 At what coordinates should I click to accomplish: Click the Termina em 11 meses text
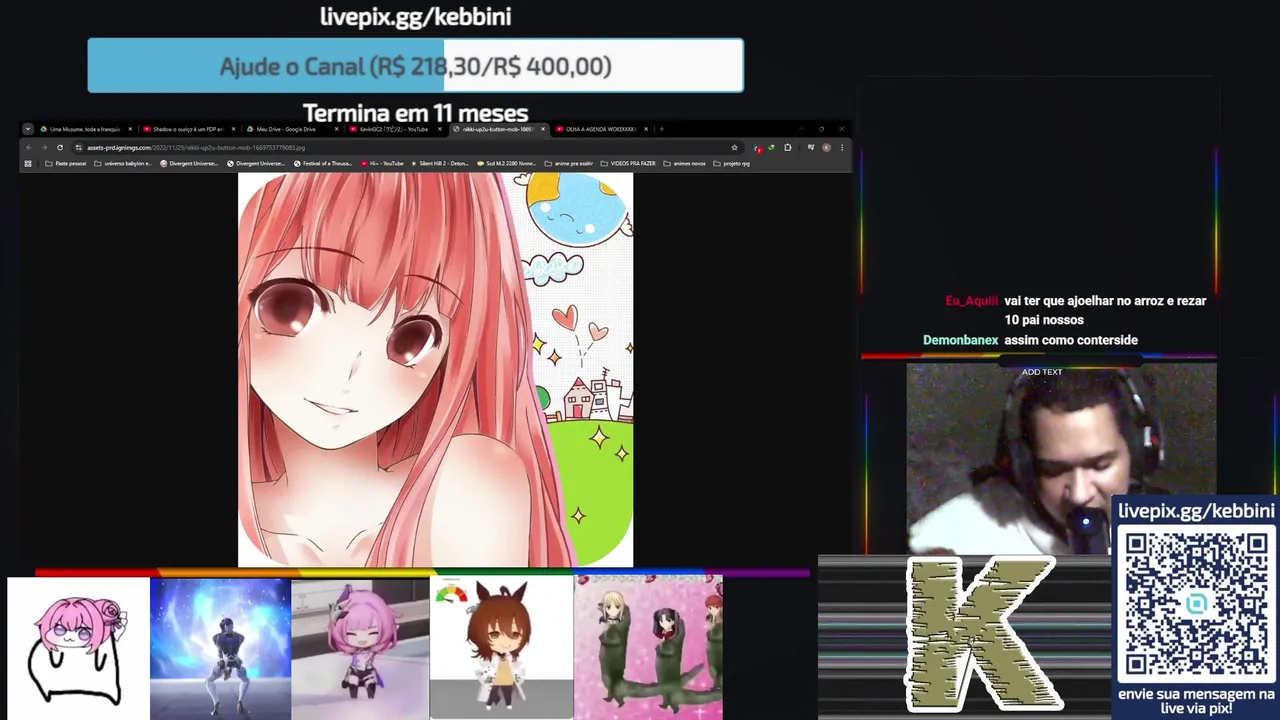point(415,112)
